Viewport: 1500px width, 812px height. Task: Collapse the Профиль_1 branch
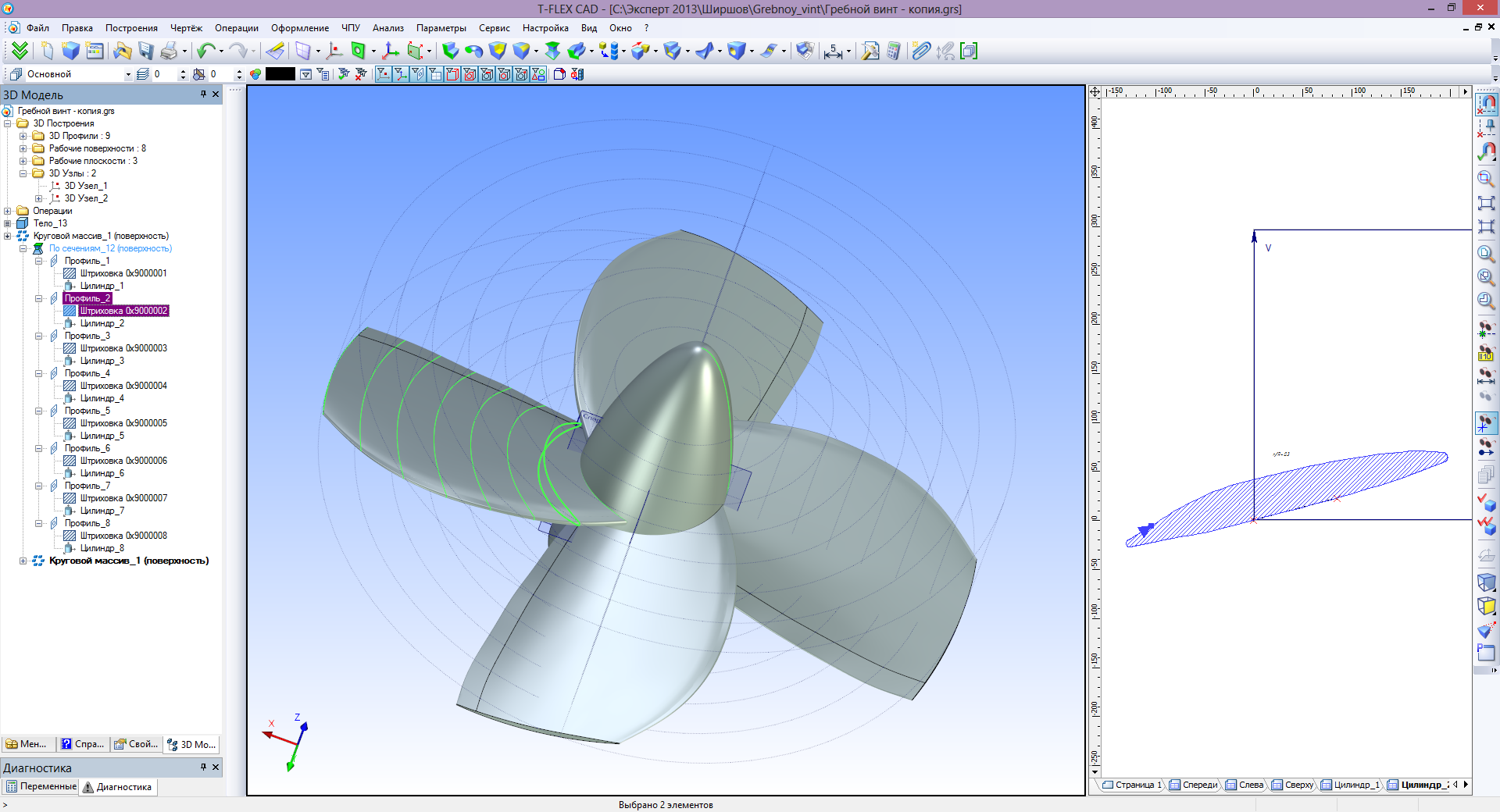39,261
